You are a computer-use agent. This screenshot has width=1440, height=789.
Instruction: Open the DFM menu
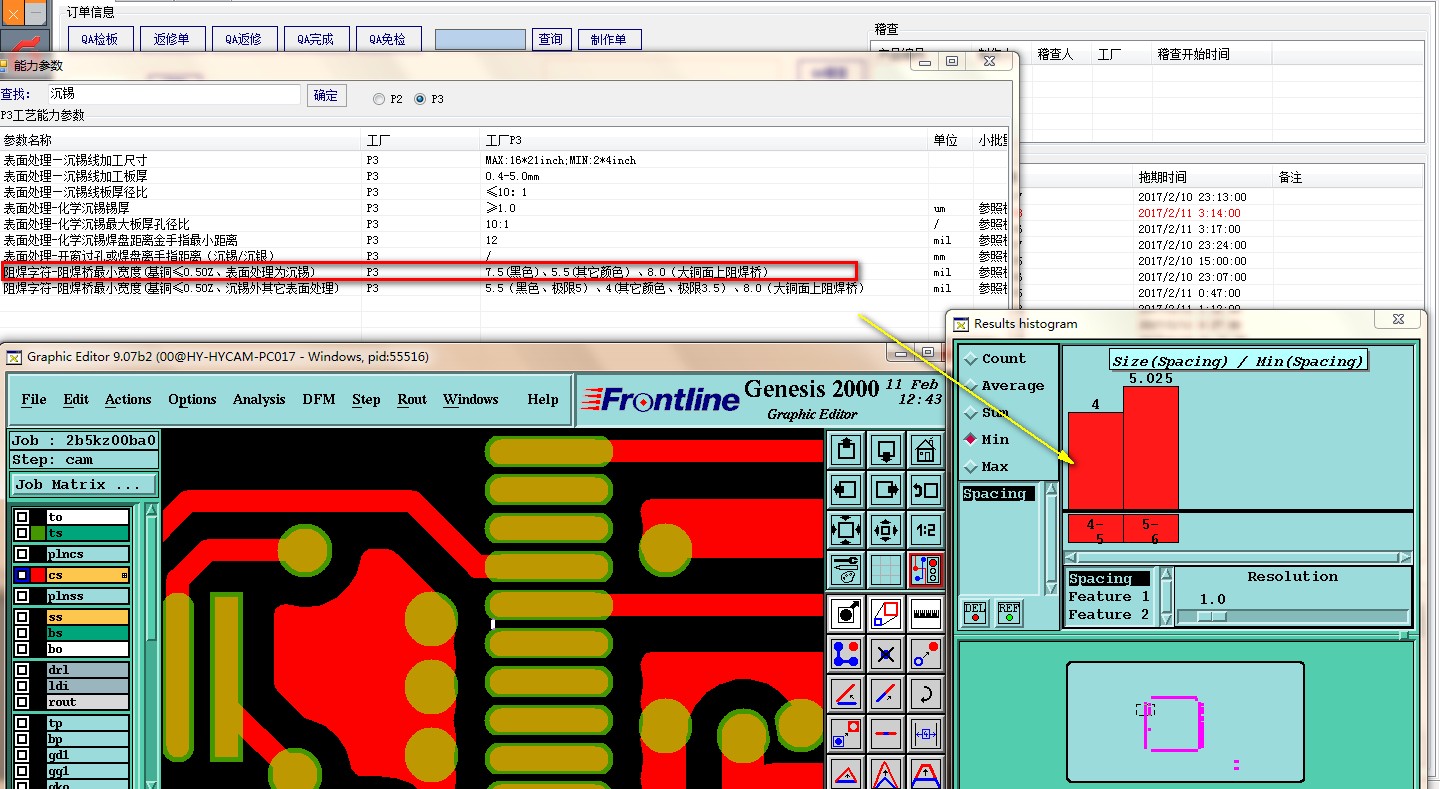pyautogui.click(x=319, y=399)
